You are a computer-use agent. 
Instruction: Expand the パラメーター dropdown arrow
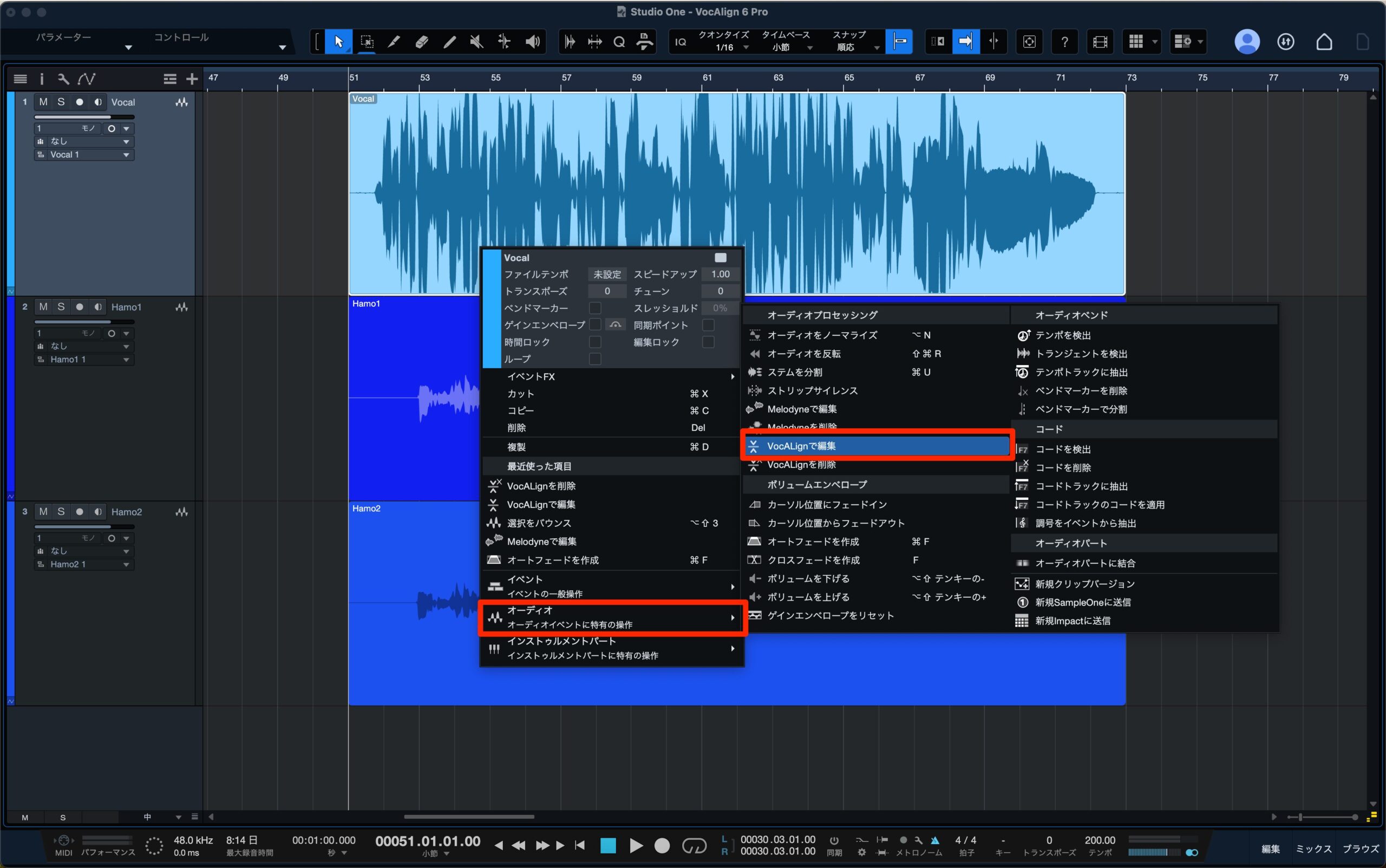(128, 48)
